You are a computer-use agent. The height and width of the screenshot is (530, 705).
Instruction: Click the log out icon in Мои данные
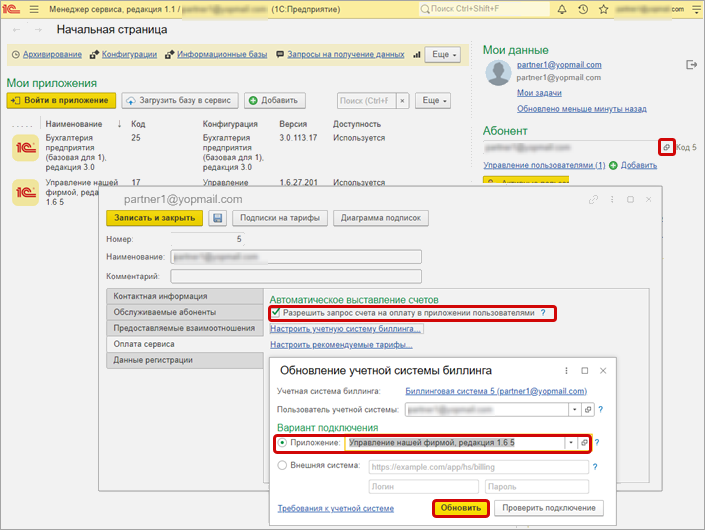click(691, 65)
